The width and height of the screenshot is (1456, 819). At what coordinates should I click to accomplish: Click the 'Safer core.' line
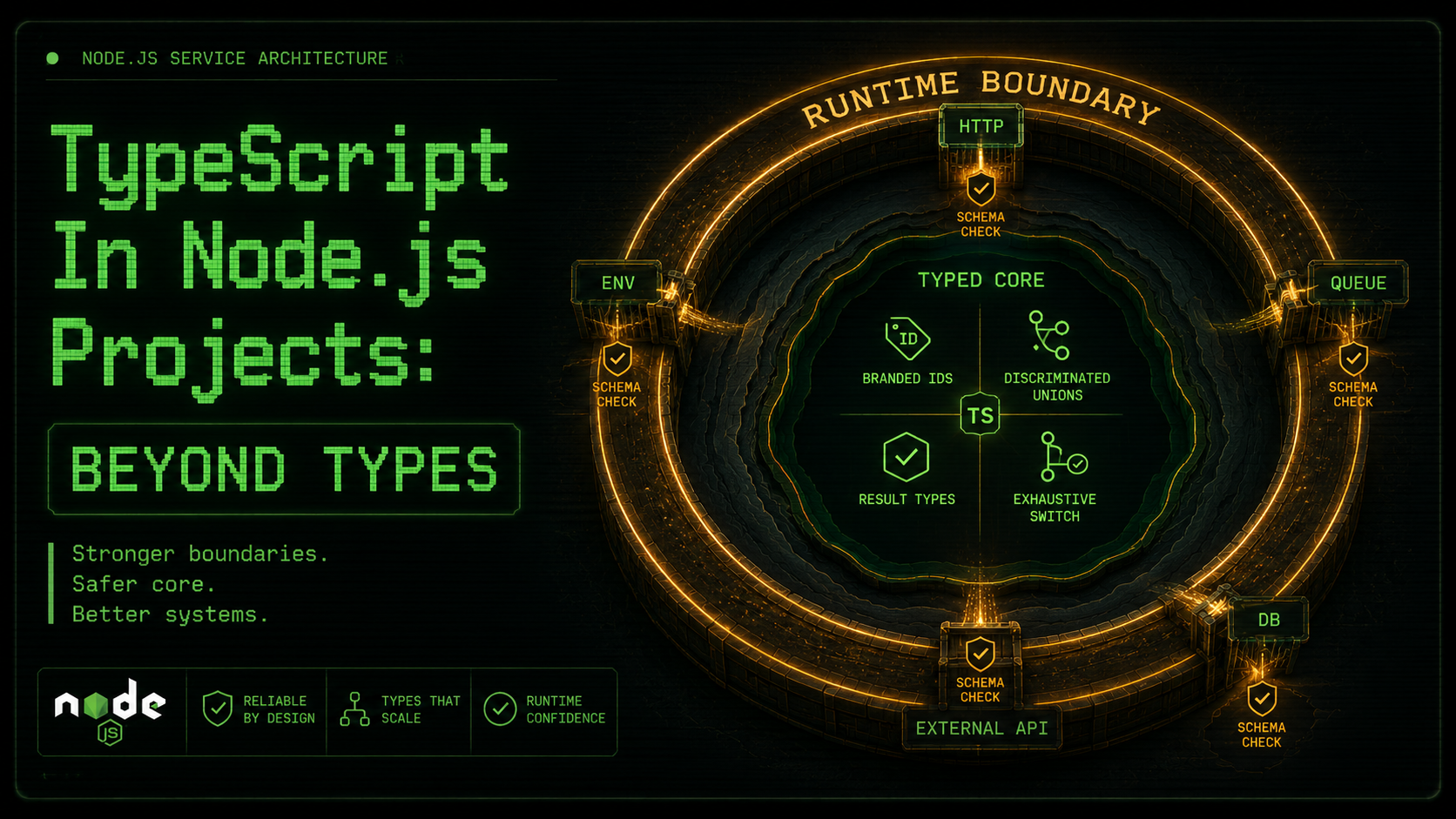point(144,584)
